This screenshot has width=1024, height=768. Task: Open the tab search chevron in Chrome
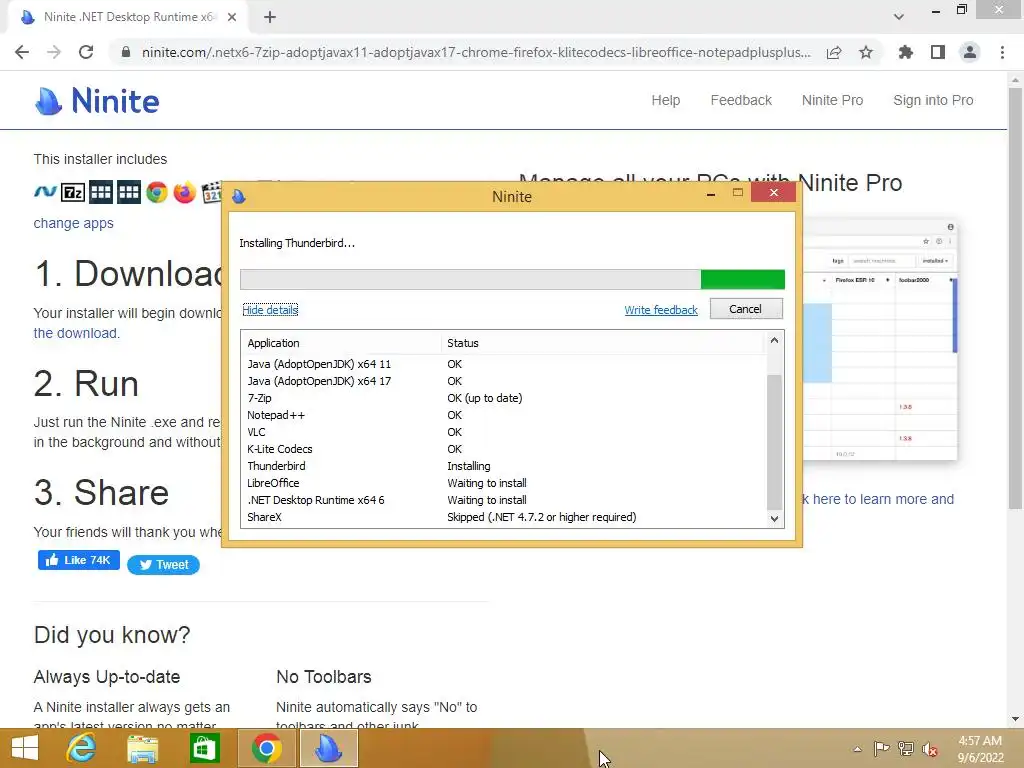point(899,17)
